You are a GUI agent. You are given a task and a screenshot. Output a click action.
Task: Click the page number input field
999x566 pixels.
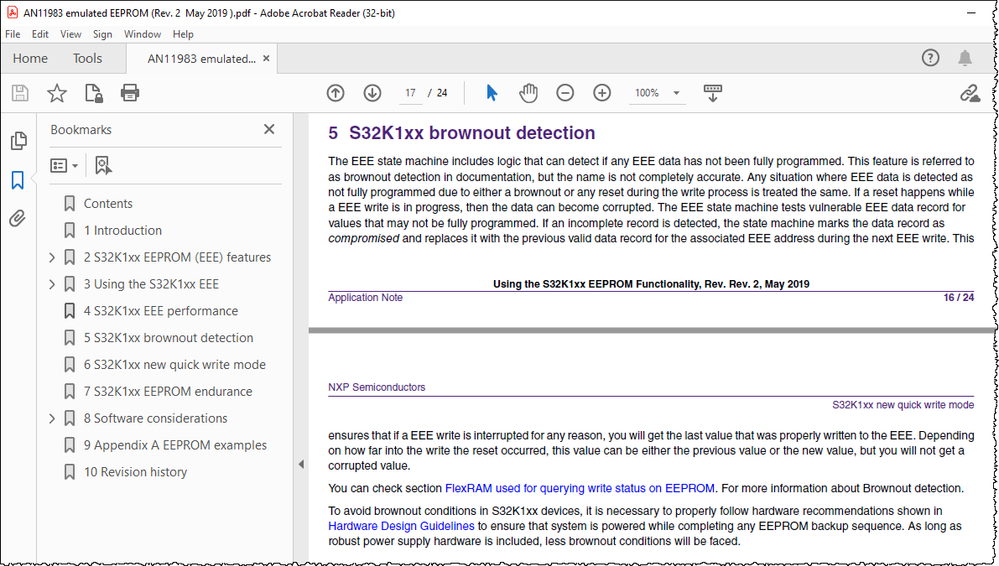point(411,93)
